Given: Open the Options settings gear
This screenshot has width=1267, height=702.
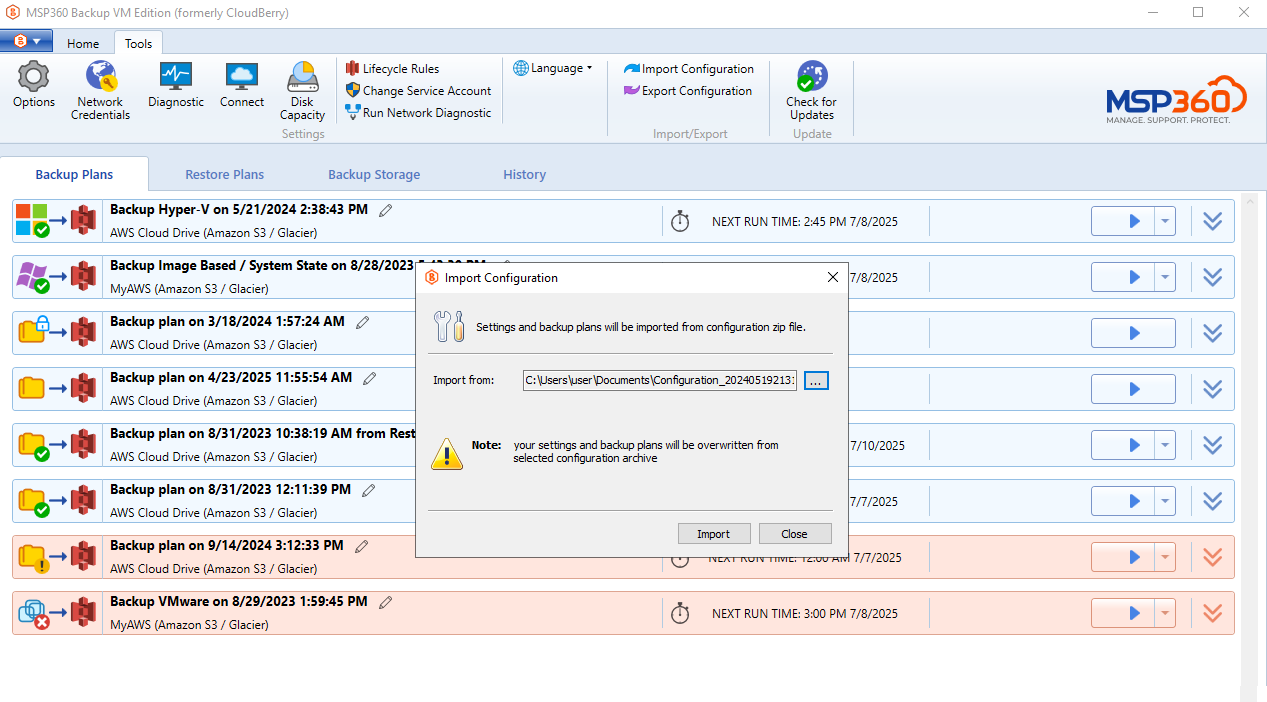Looking at the screenshot, I should (x=34, y=85).
